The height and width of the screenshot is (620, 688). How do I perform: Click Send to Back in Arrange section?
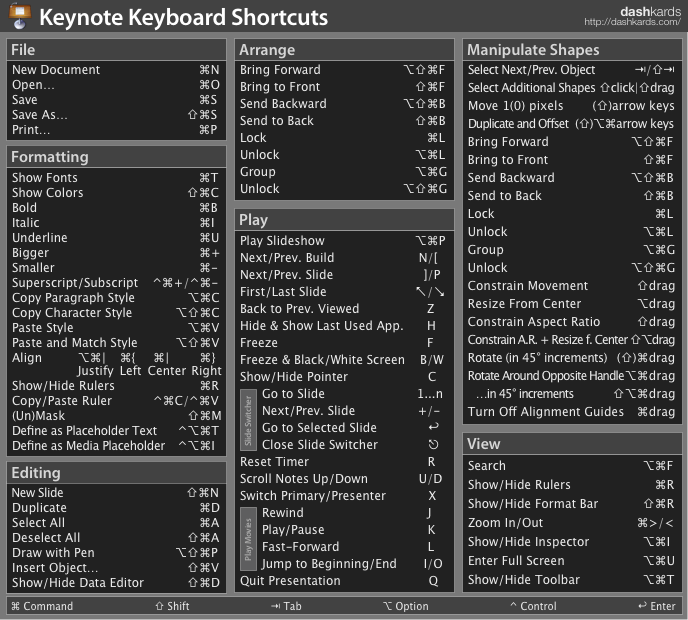coord(344,121)
